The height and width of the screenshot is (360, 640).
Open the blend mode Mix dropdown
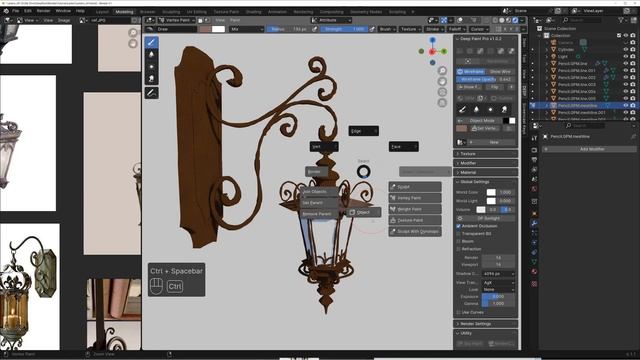[247, 29]
